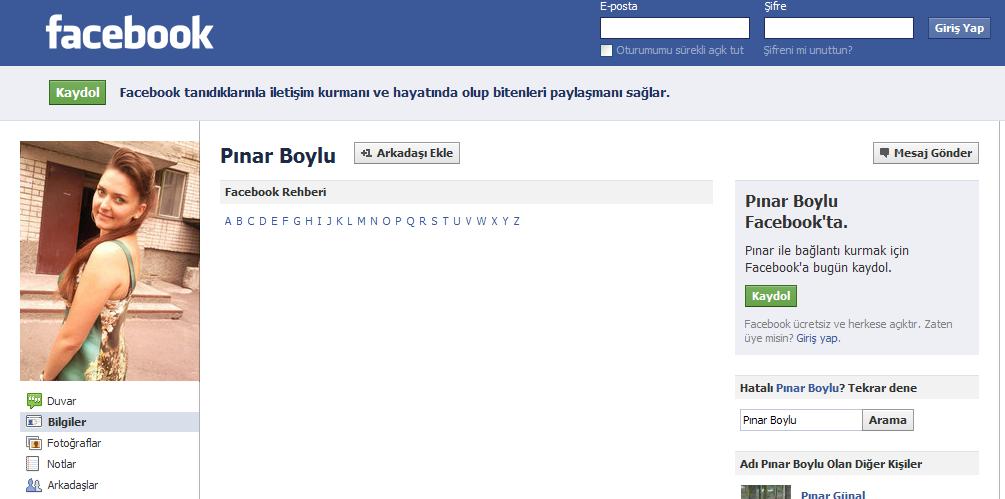
Task: Select letter E in Facebook Rehberi
Action: pos(274,222)
